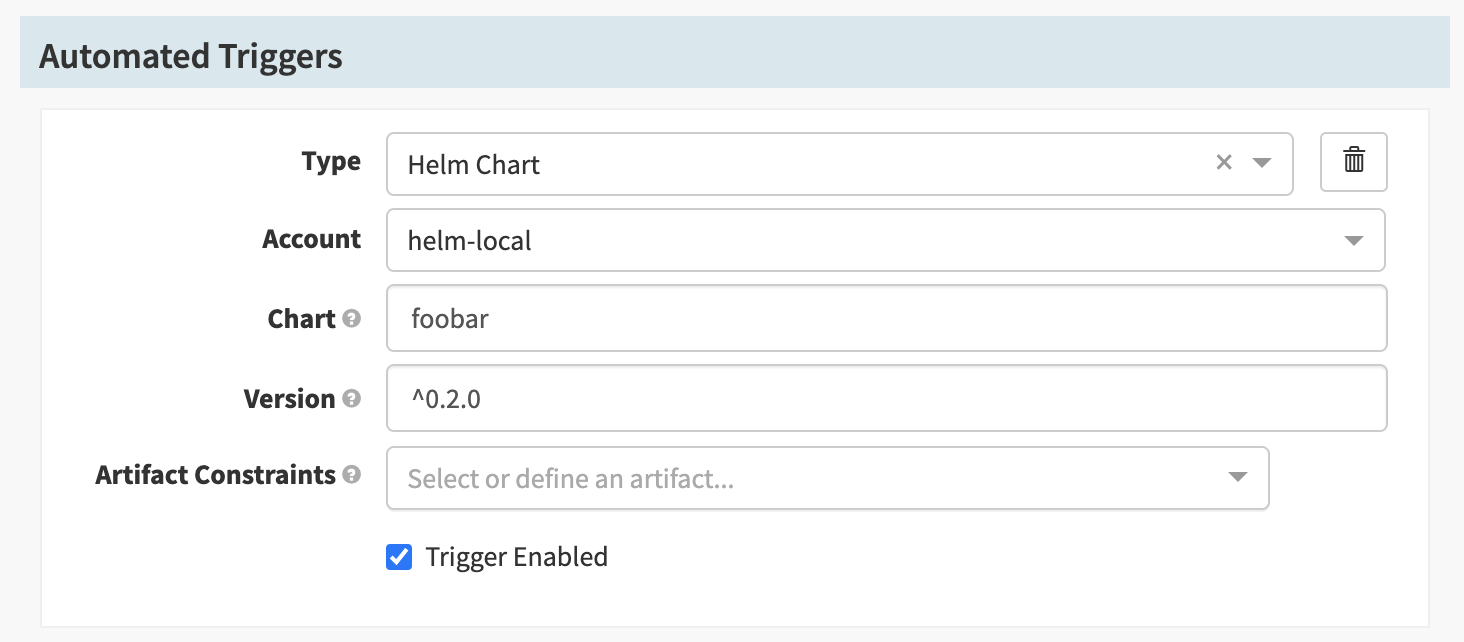Toggle the Trigger Enabled checkbox
This screenshot has height=642, width=1464.
tap(399, 557)
